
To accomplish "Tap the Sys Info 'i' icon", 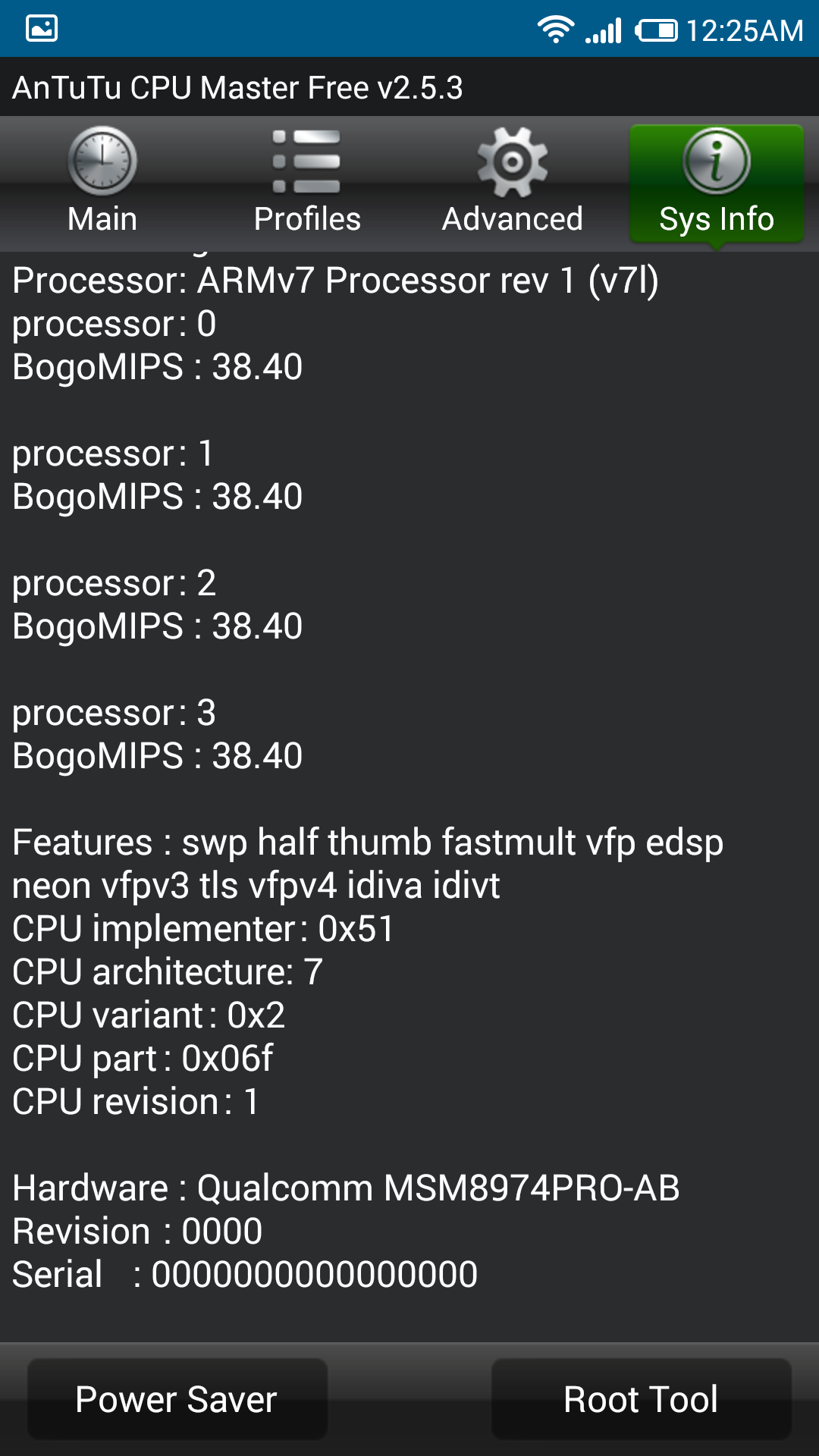I will coord(717,161).
